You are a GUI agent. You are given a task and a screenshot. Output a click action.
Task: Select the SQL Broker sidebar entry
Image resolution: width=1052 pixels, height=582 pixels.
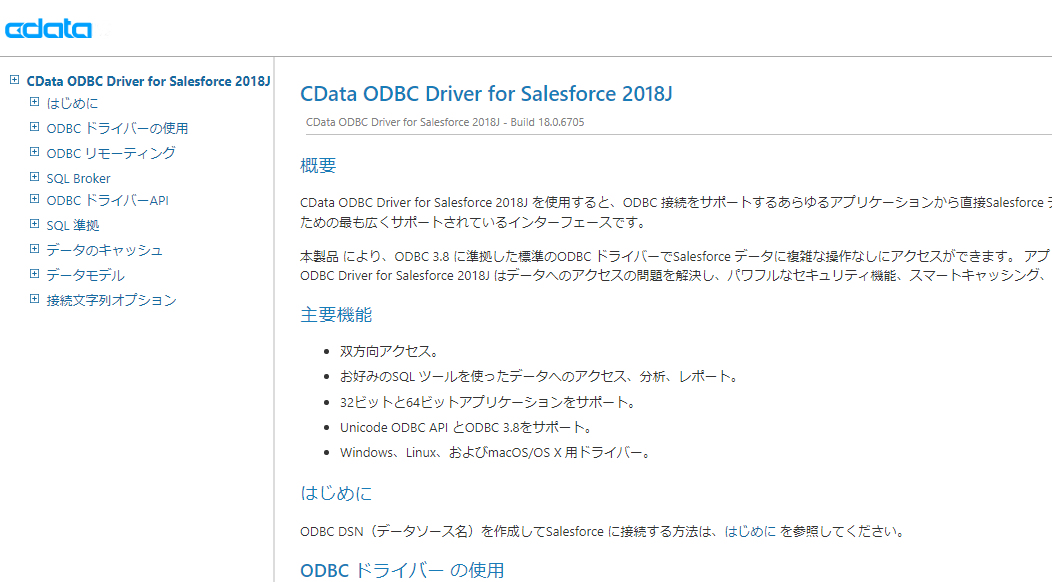click(x=78, y=177)
